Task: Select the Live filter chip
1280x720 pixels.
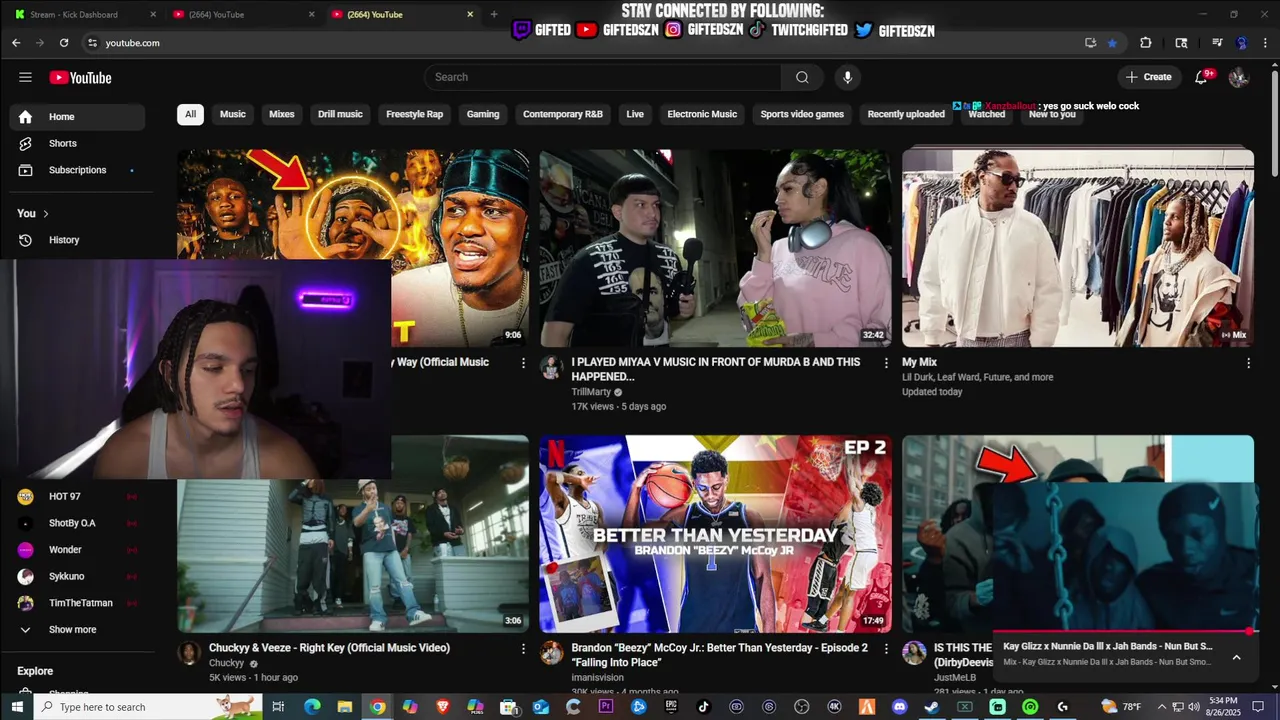Action: pyautogui.click(x=635, y=114)
